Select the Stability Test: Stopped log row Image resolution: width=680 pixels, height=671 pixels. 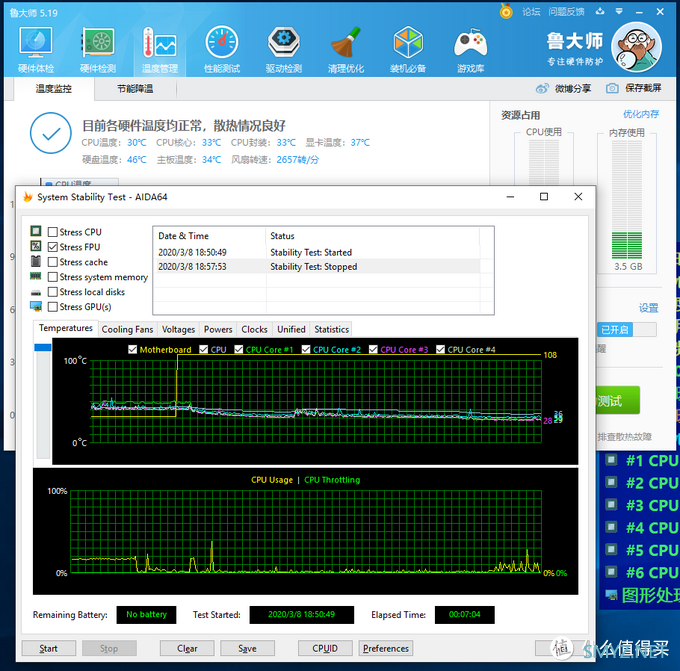click(318, 267)
